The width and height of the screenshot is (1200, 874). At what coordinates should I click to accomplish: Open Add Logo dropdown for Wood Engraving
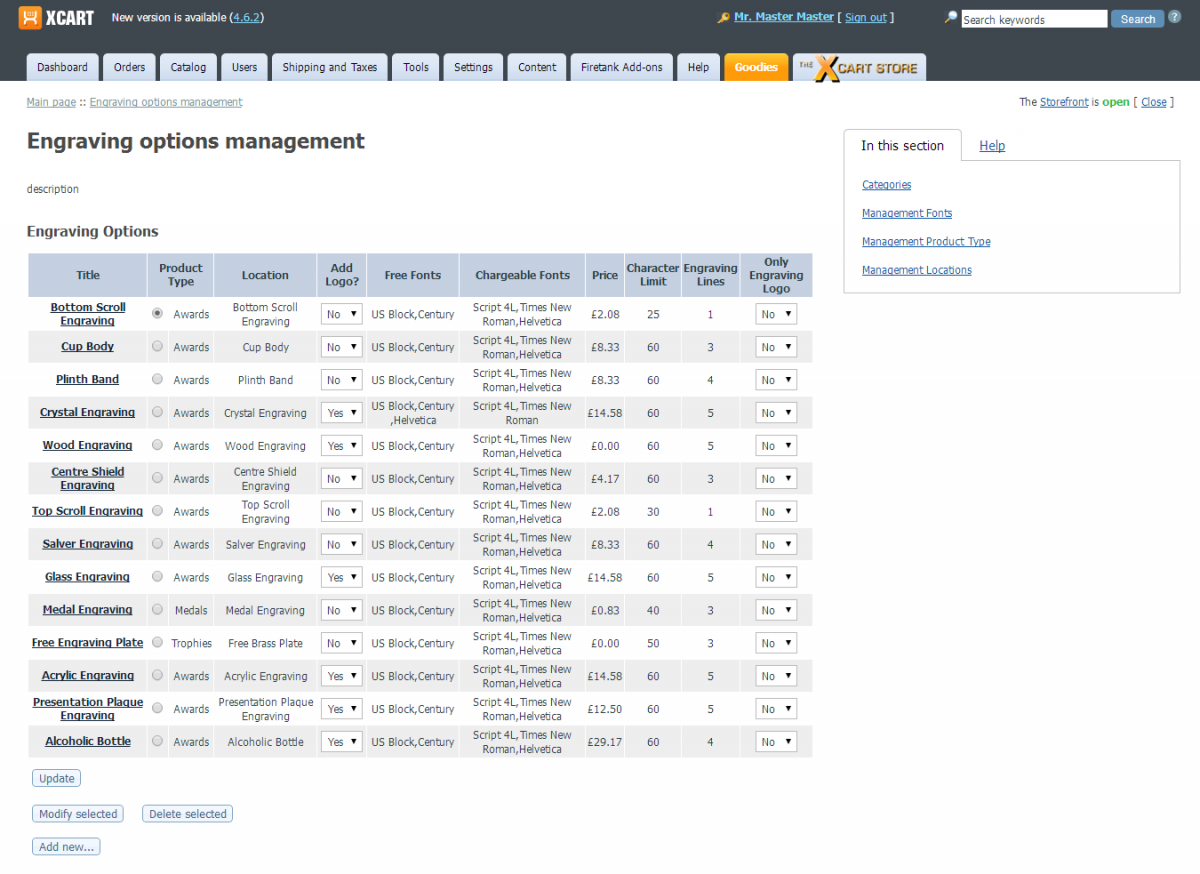[341, 446]
